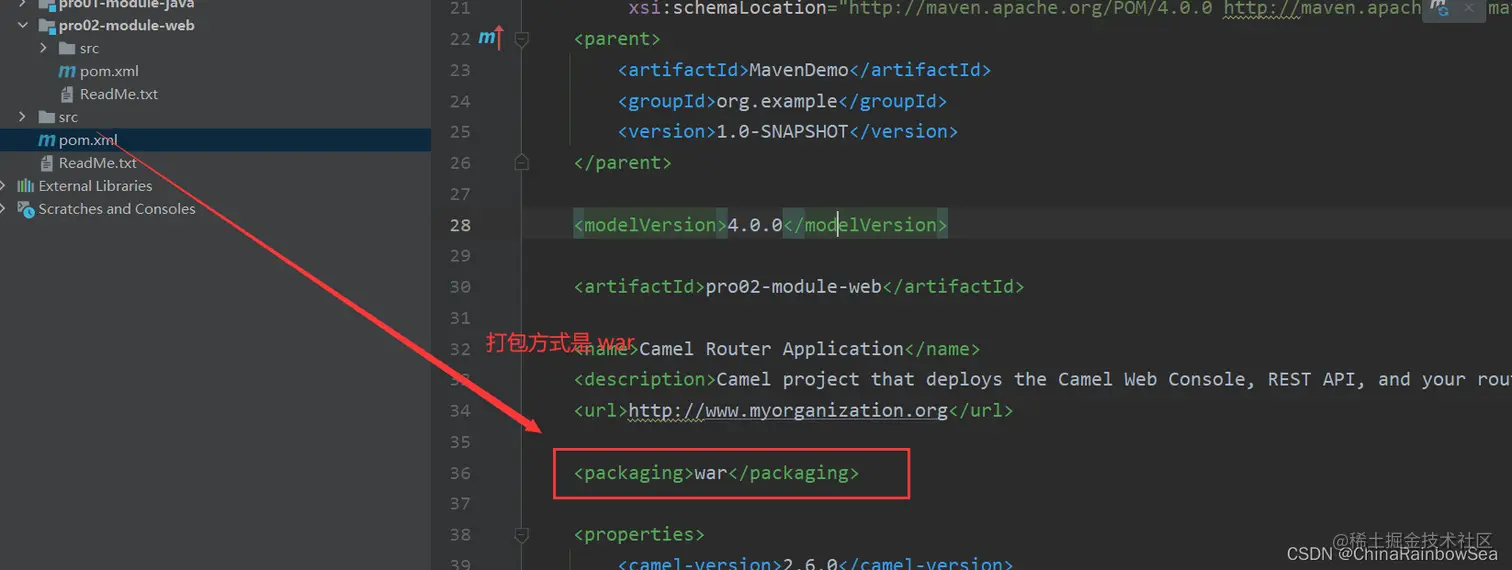1512x570 pixels.
Task: Expand the root-level src folder
Action: 23,117
